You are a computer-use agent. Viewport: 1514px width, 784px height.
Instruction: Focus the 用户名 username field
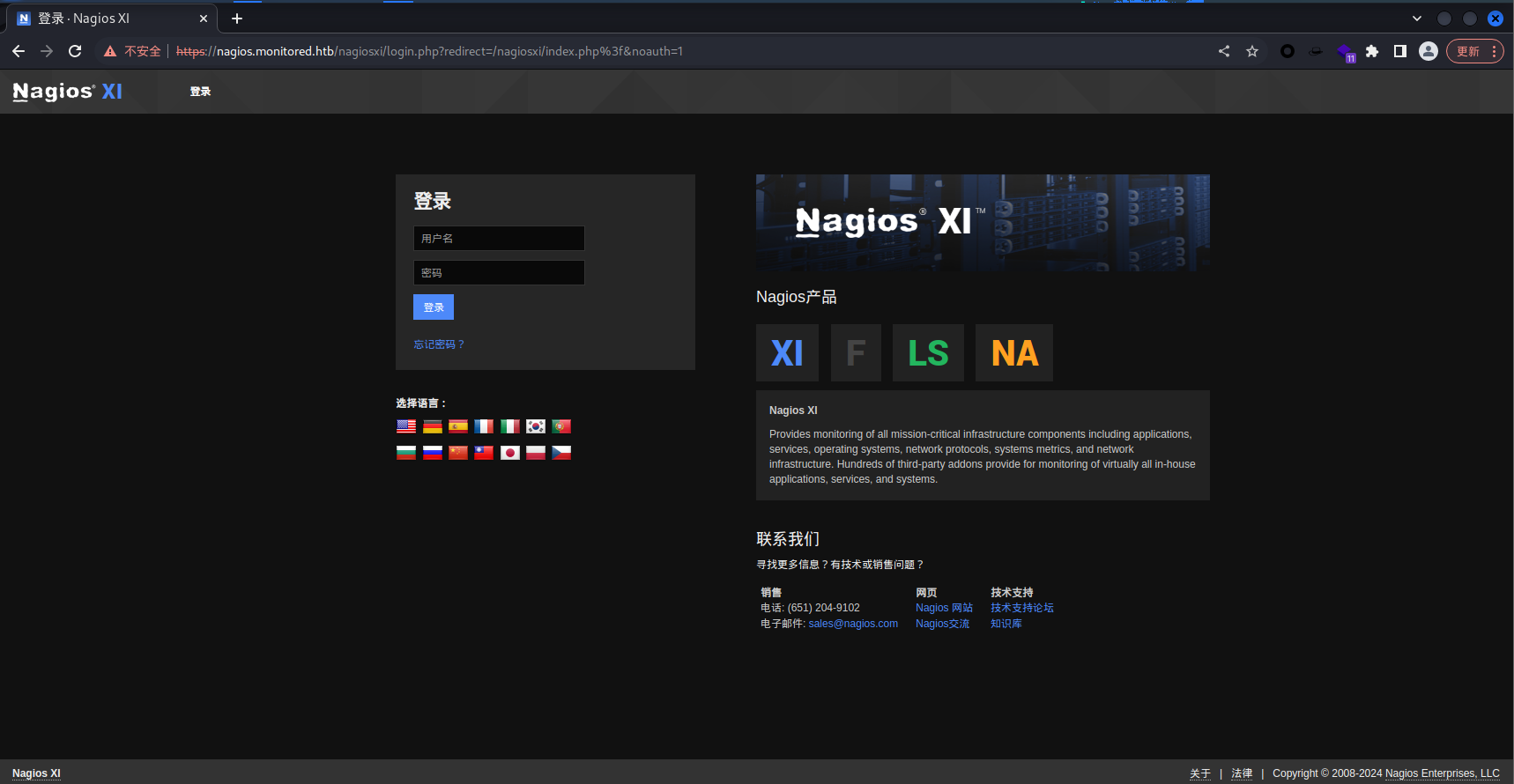click(499, 239)
